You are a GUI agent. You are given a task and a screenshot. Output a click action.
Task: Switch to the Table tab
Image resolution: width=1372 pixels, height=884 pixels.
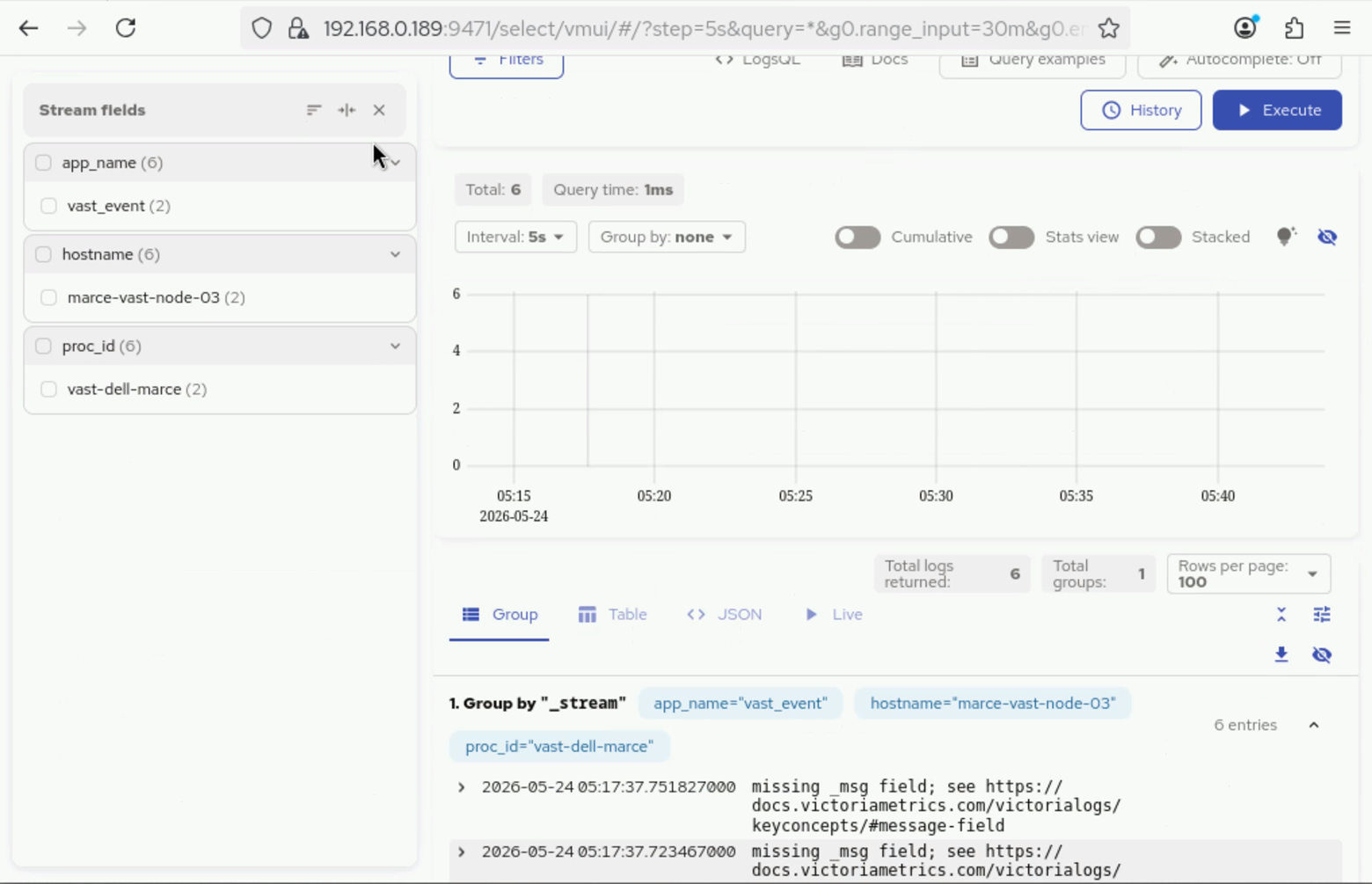click(612, 615)
